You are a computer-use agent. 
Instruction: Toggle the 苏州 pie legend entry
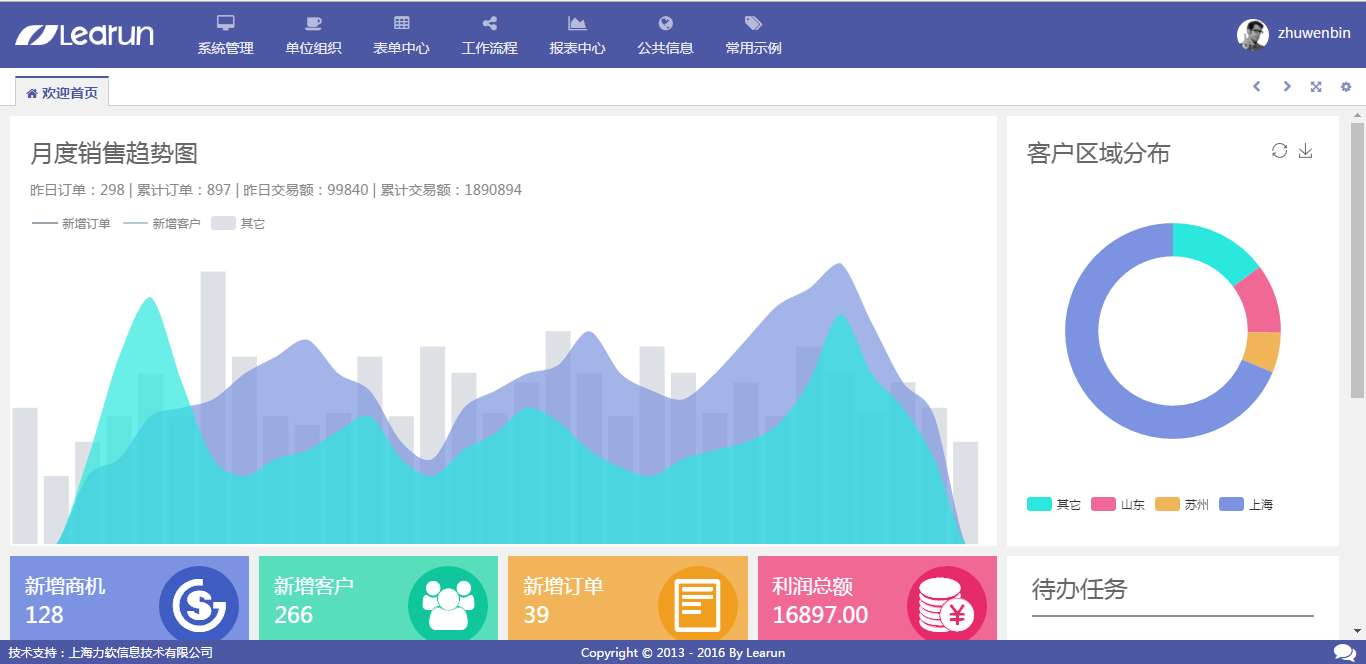tap(1182, 505)
